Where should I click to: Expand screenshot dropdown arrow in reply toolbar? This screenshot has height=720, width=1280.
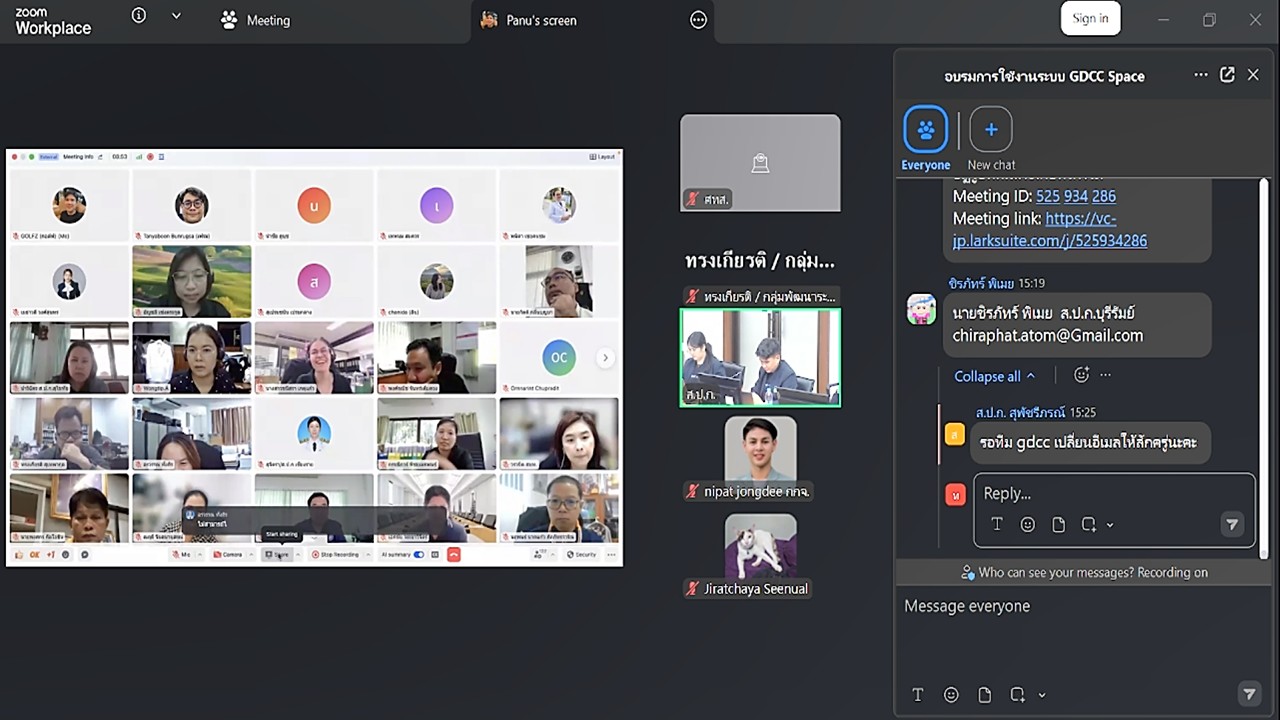pos(1110,525)
